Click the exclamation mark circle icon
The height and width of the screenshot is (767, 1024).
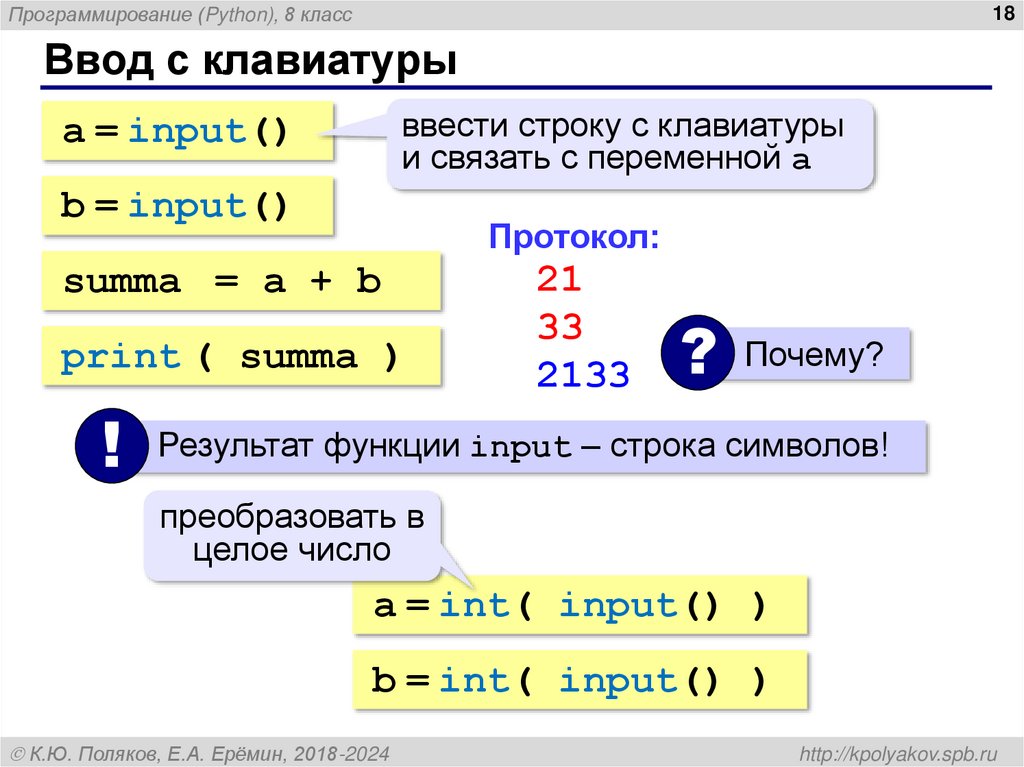tap(110, 446)
